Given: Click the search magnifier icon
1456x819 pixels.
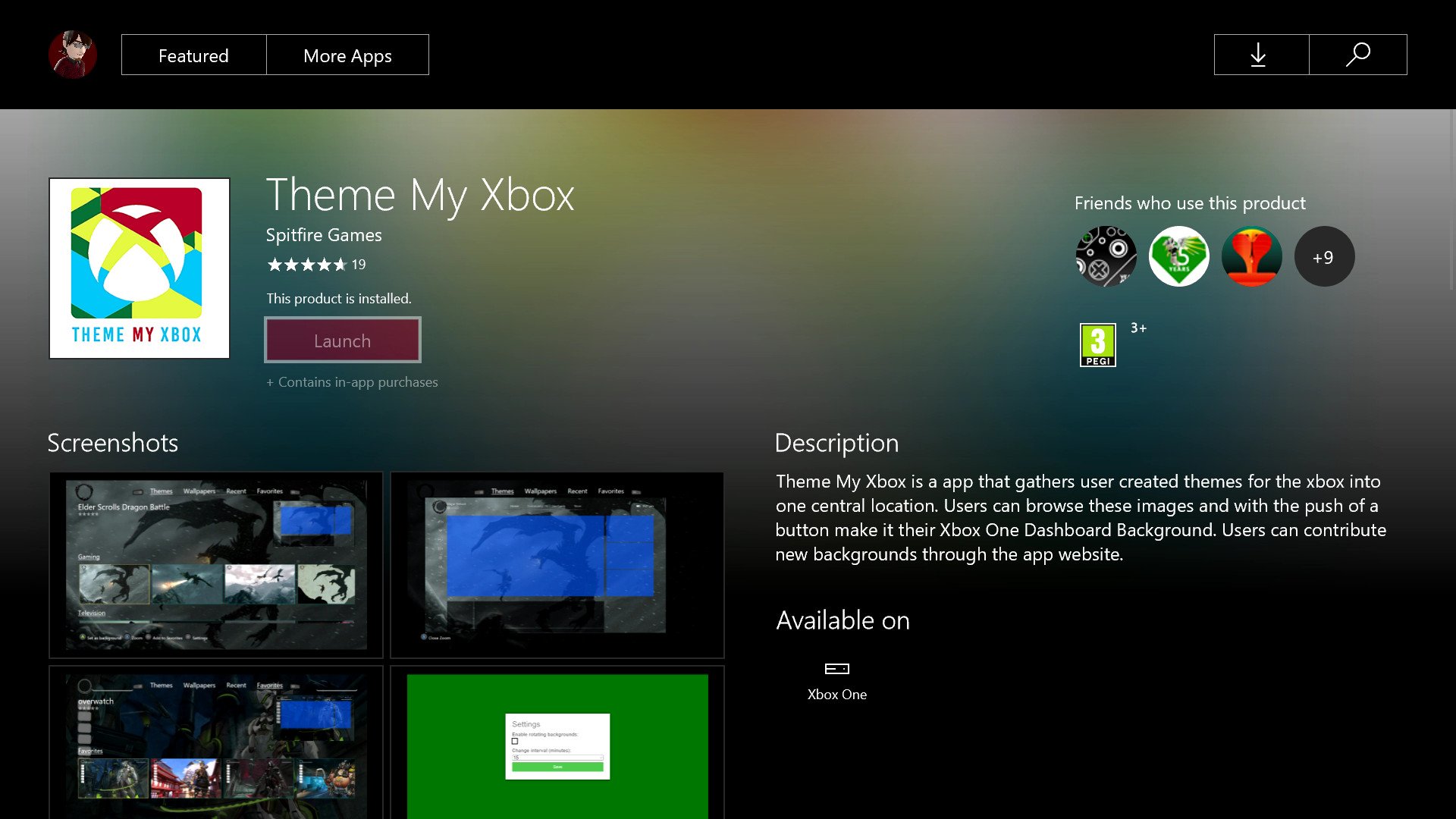Looking at the screenshot, I should [x=1358, y=55].
